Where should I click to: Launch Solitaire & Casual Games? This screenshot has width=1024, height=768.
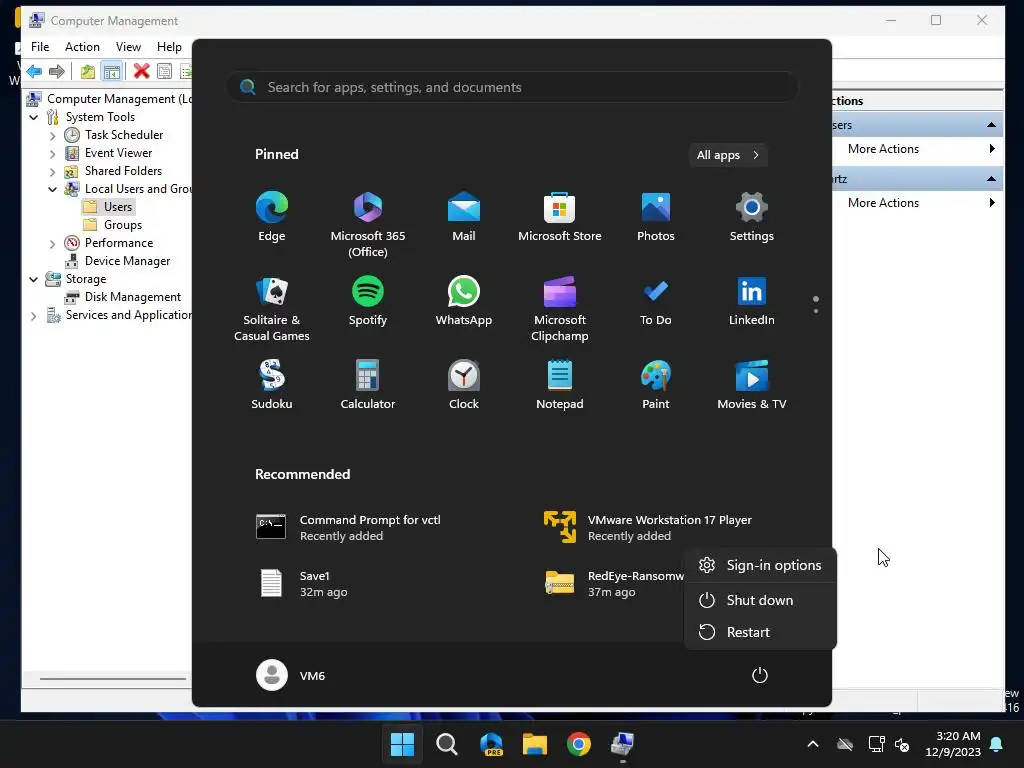[x=272, y=308]
